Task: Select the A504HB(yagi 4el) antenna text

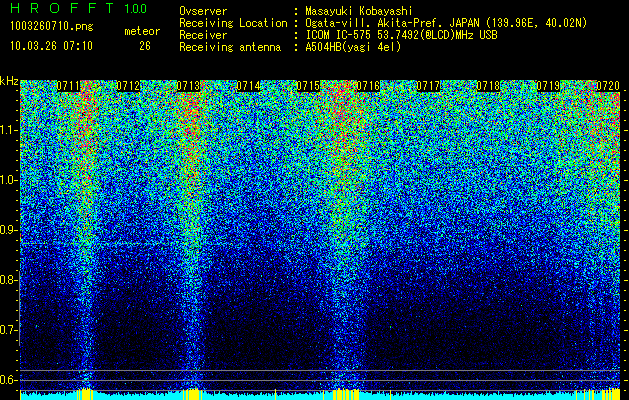Action: (x=353, y=47)
